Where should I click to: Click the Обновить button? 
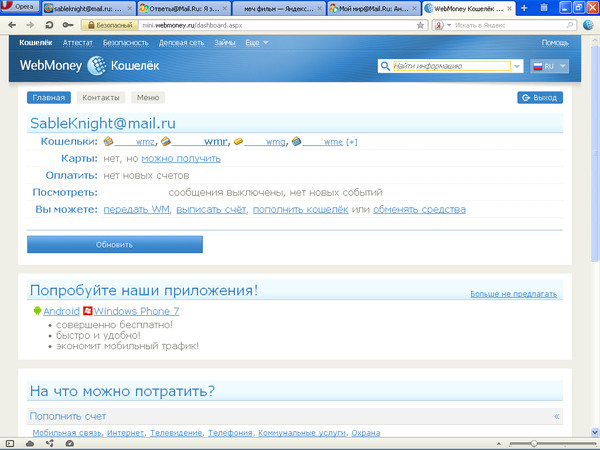click(115, 244)
